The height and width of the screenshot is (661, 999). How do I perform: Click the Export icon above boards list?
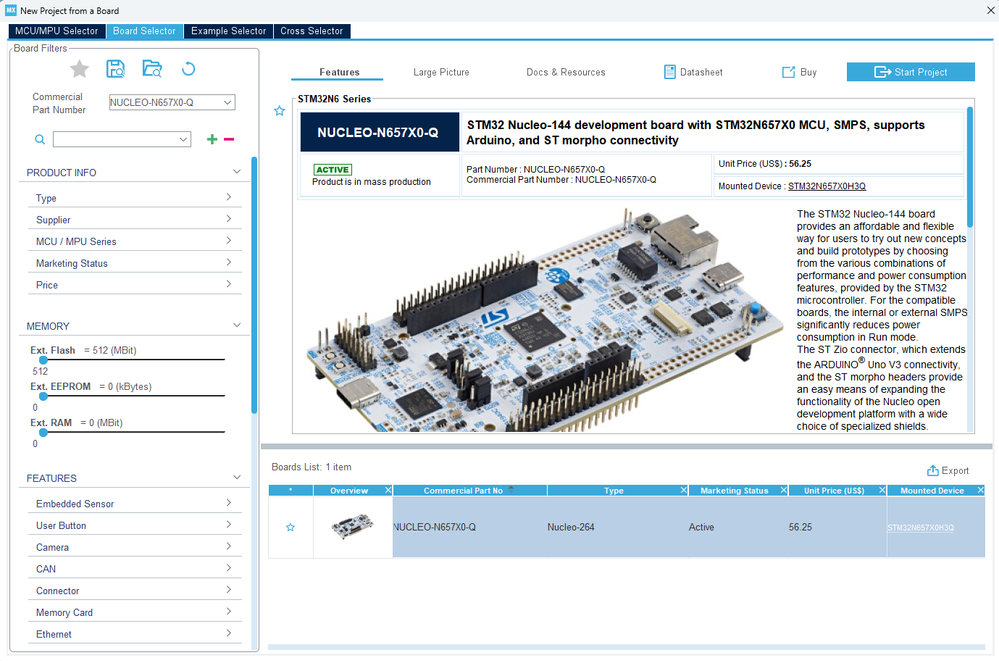click(x=933, y=470)
